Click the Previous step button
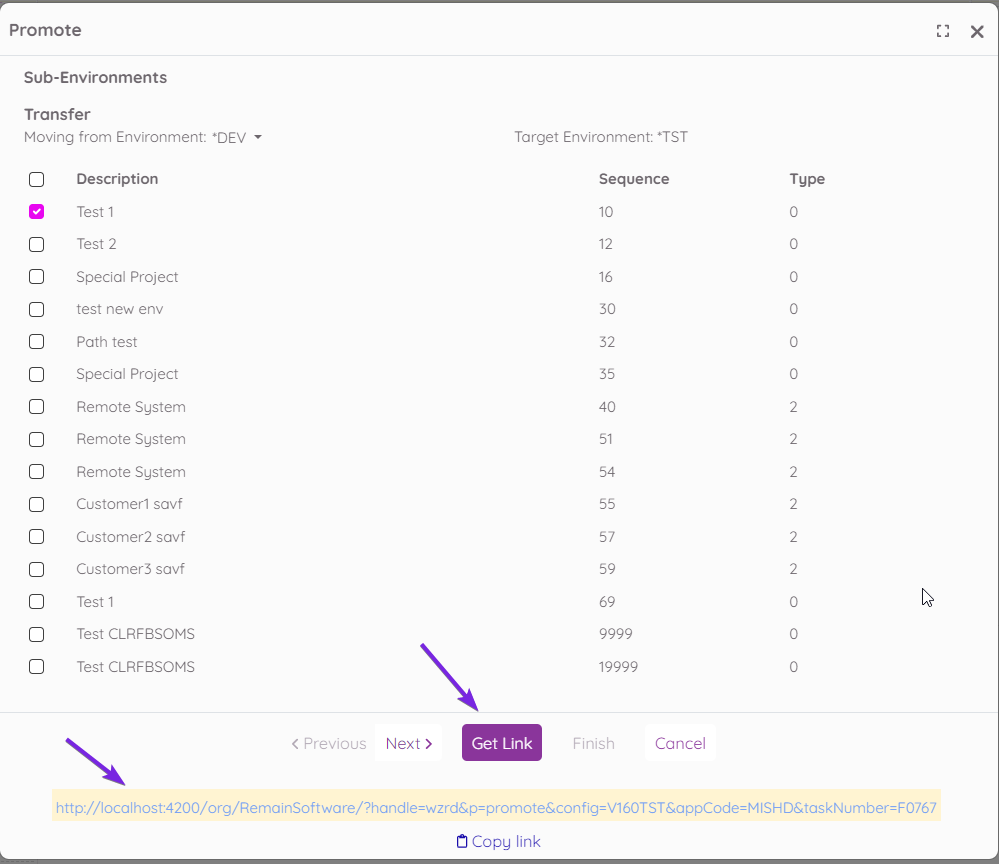The height and width of the screenshot is (864, 999). pyautogui.click(x=329, y=743)
